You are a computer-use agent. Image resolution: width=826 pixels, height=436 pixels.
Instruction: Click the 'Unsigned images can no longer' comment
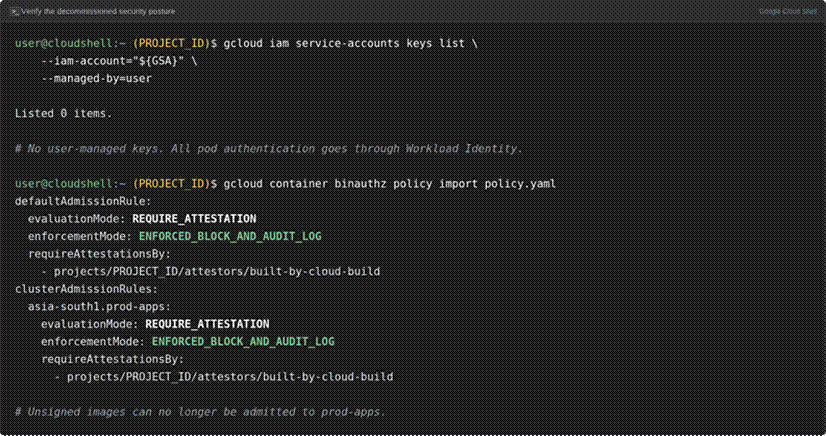point(200,412)
